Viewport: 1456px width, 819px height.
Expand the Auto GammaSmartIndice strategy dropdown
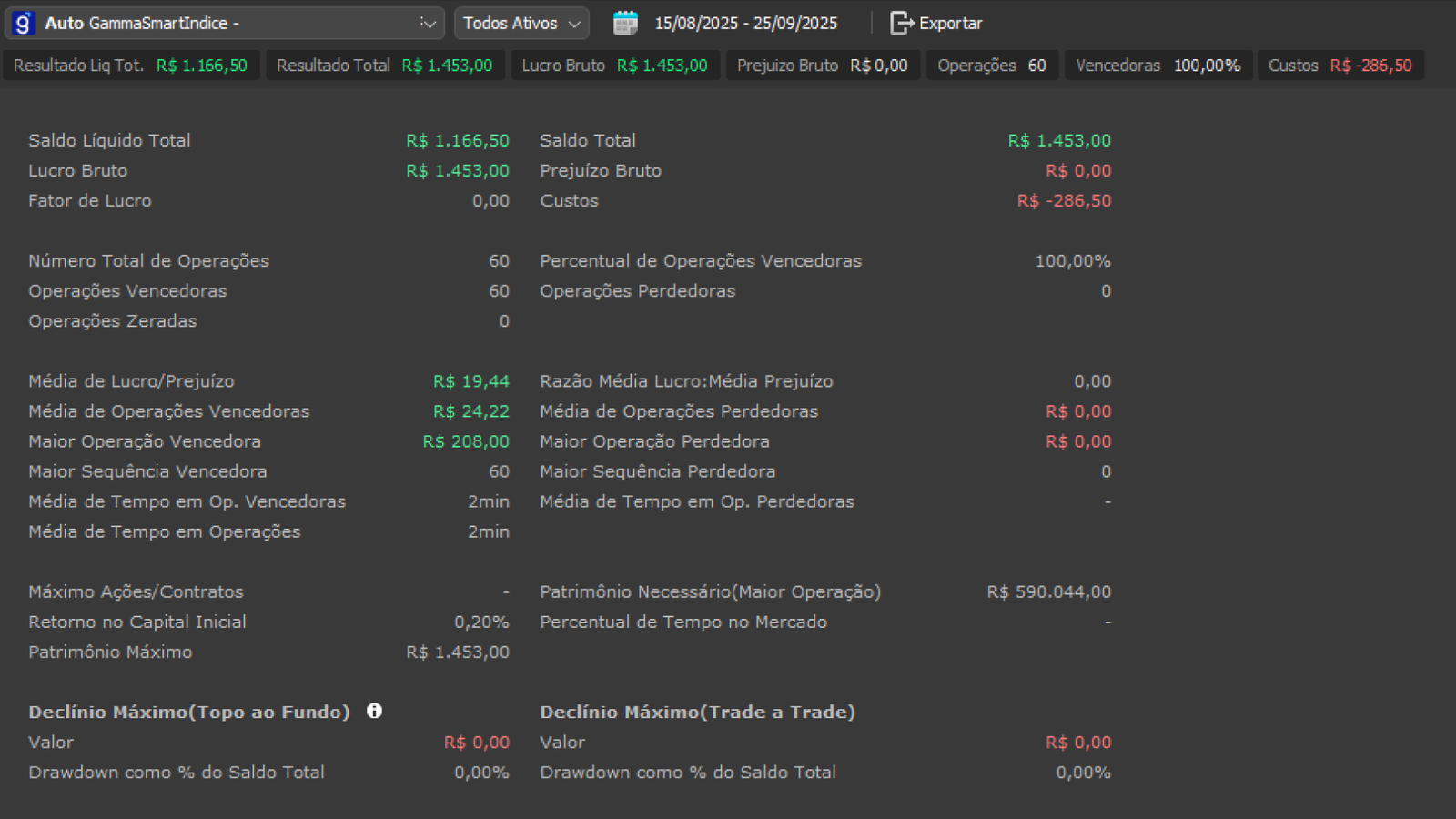426,23
